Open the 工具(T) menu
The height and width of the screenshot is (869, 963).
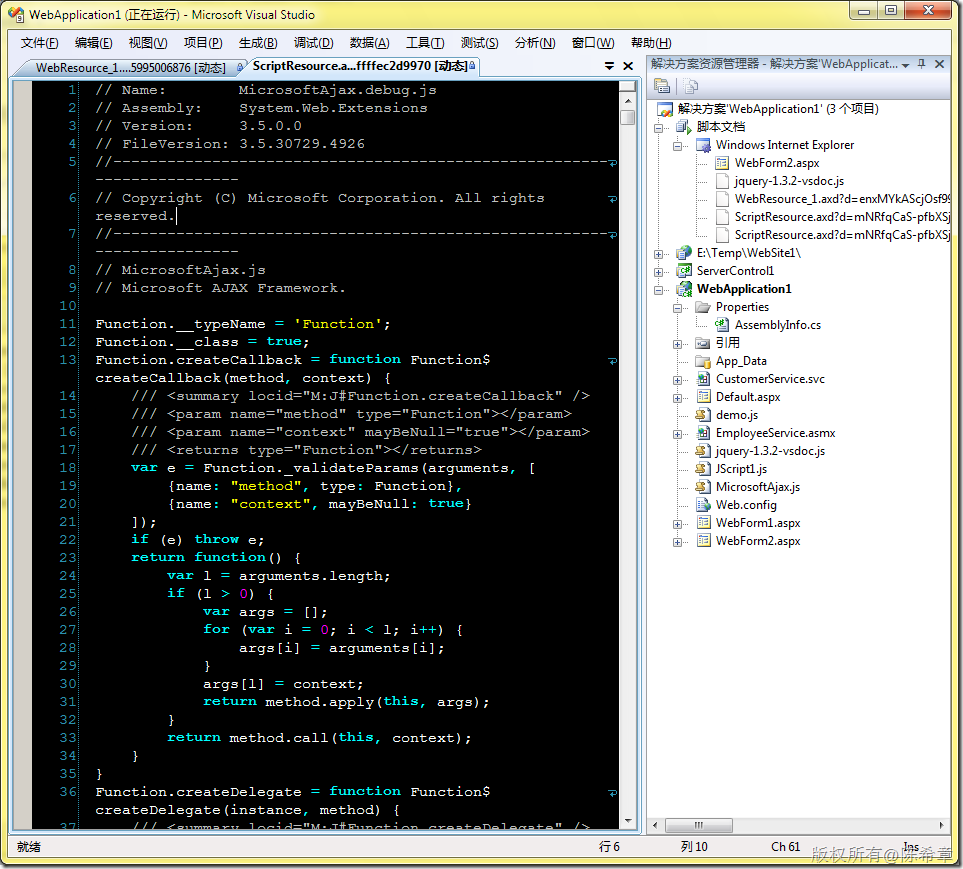click(x=425, y=43)
